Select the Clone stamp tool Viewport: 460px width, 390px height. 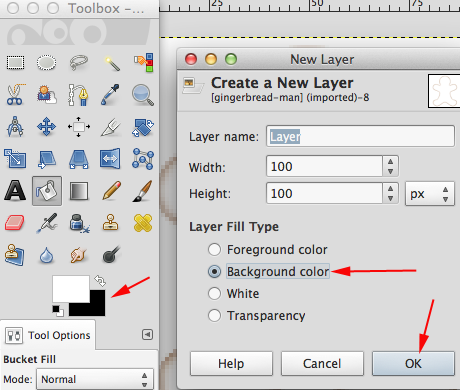(x=111, y=223)
